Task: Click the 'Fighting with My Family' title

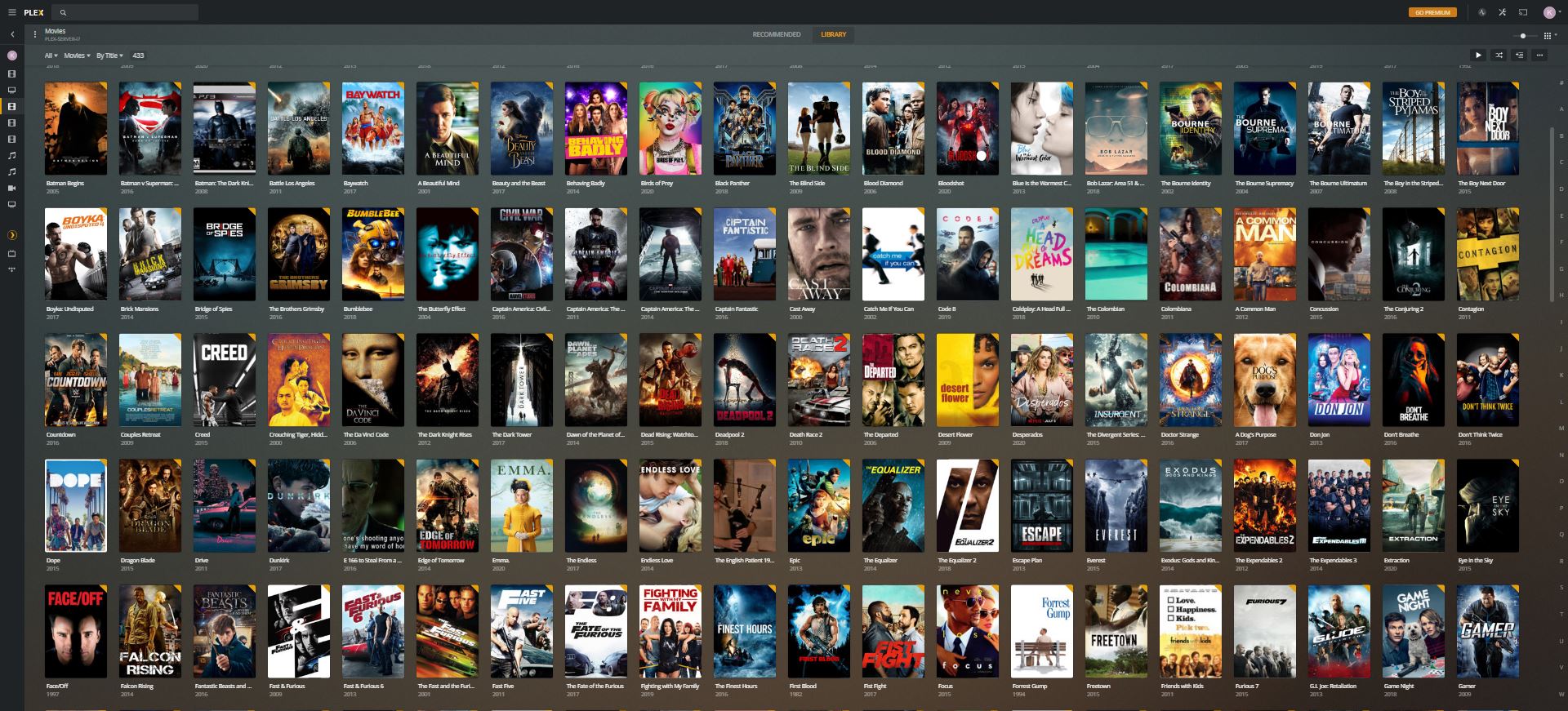Action: (x=670, y=687)
